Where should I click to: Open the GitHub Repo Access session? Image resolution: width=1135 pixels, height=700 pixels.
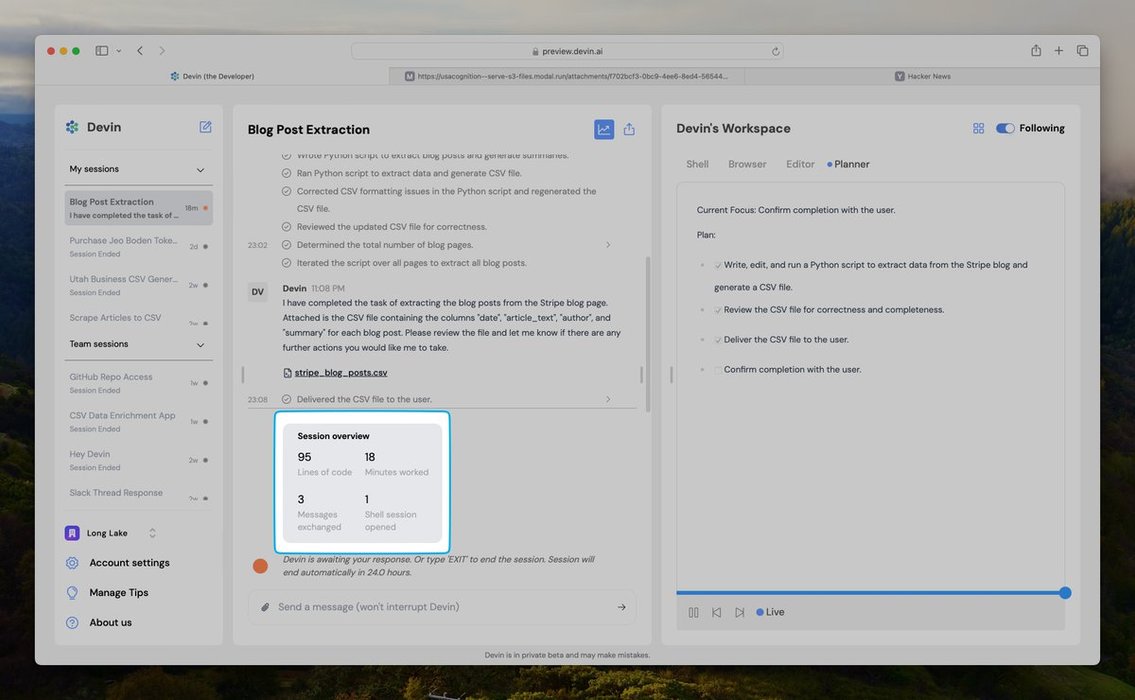click(138, 383)
